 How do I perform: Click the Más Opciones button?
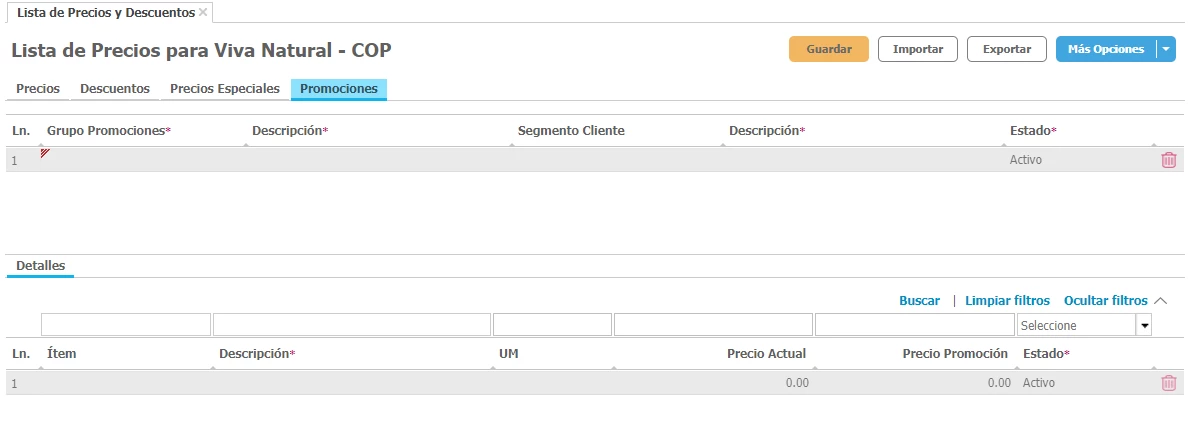[x=1105, y=49]
